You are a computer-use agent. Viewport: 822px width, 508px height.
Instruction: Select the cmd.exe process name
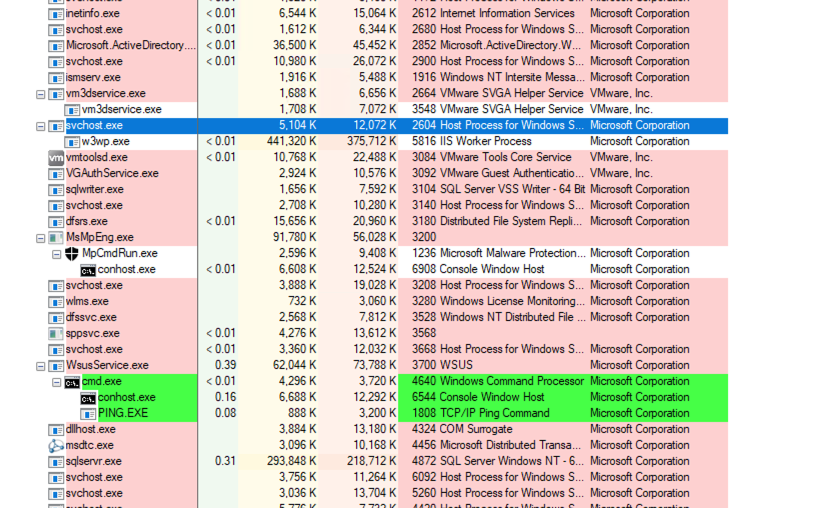click(x=101, y=381)
